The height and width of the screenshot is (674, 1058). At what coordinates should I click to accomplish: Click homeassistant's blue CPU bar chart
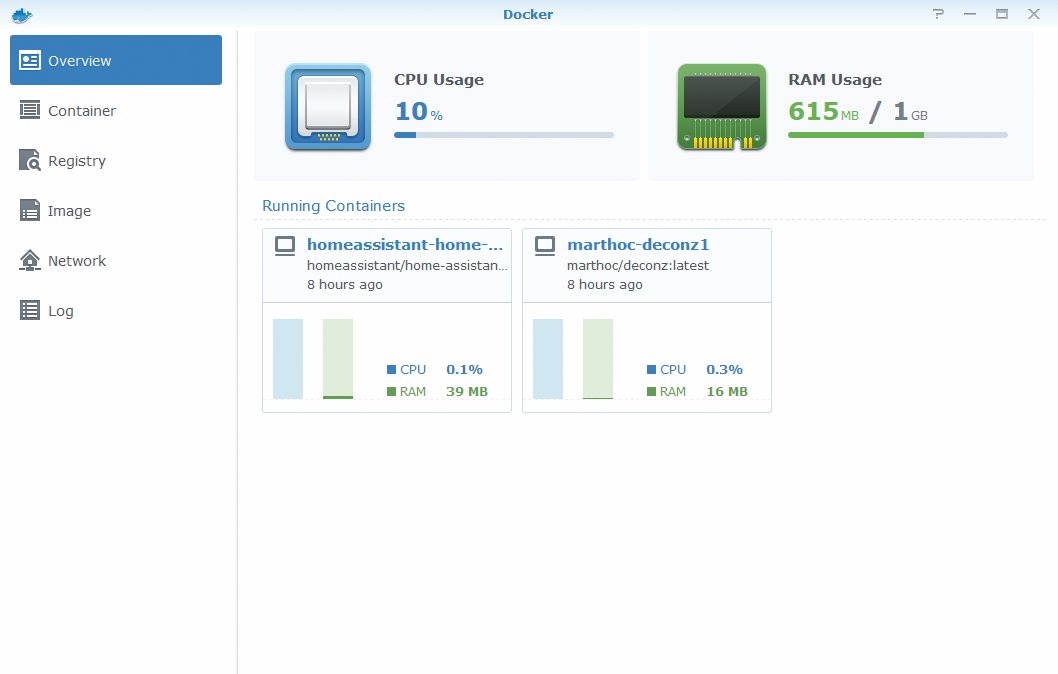tap(288, 359)
